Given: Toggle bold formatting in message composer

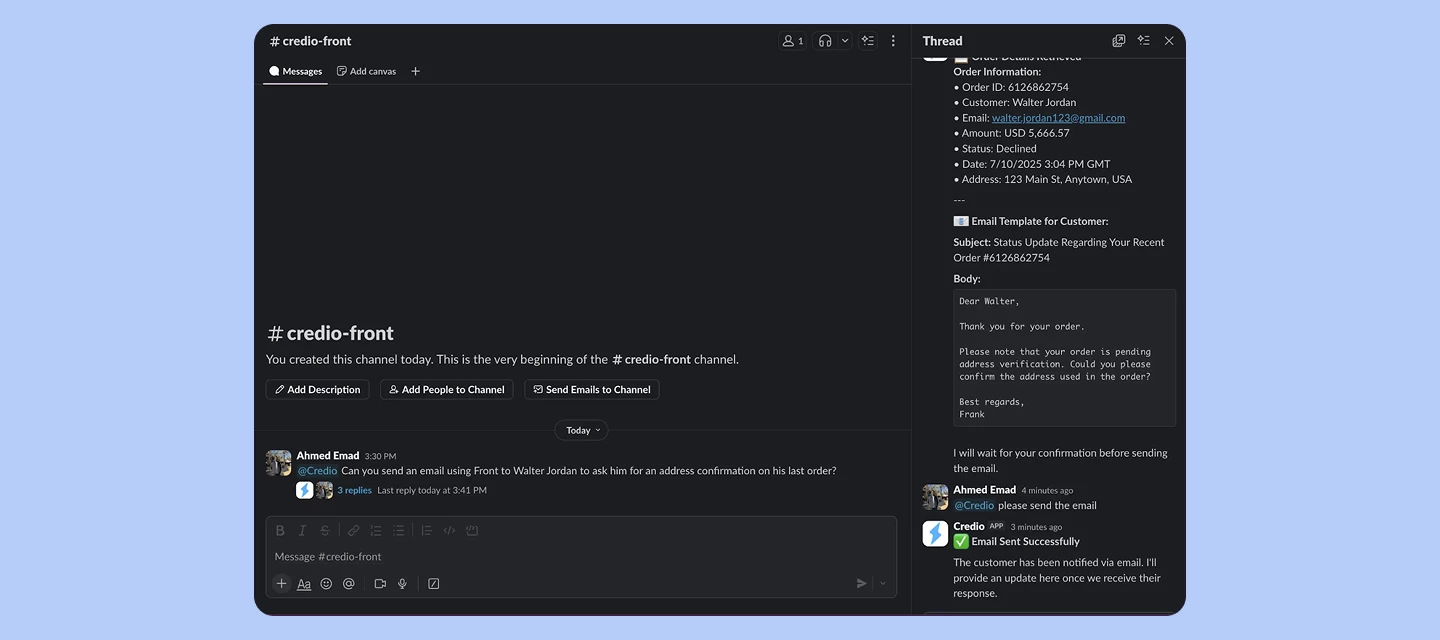Looking at the screenshot, I should click(x=280, y=530).
